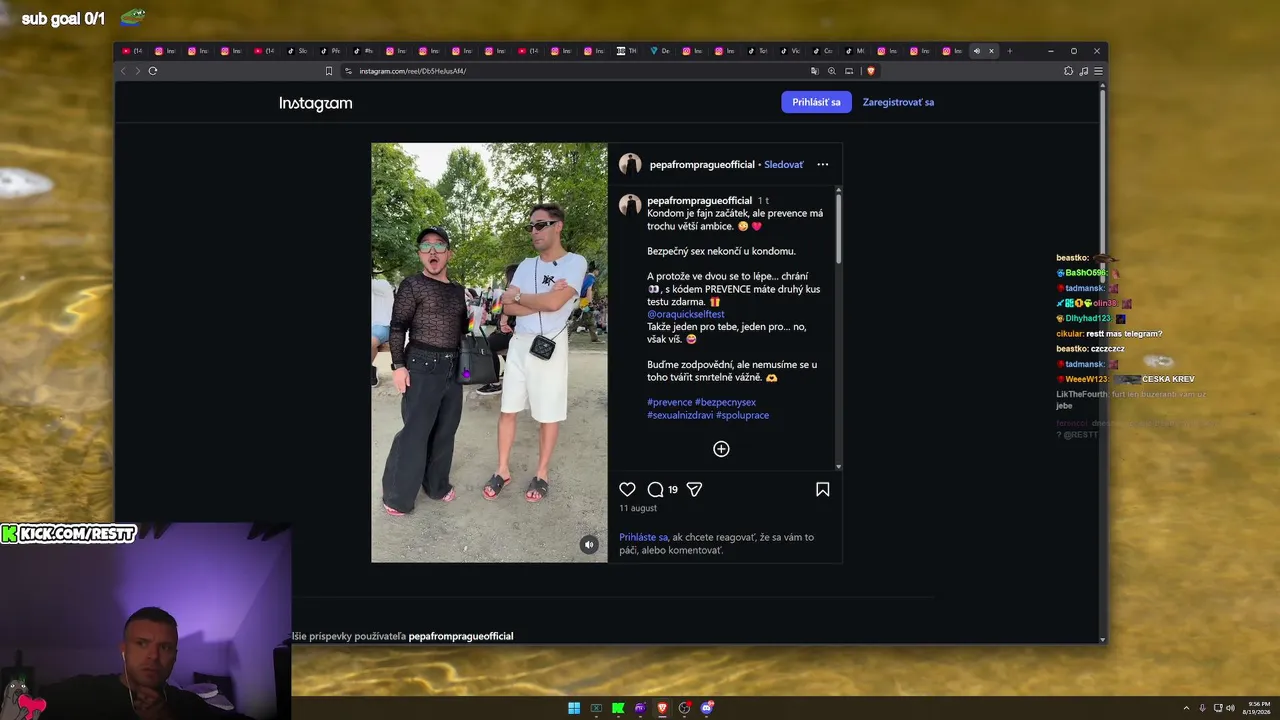Screen dimensions: 1280x720
Task: Unmute the reel with the speaker icon
Action: click(x=589, y=544)
